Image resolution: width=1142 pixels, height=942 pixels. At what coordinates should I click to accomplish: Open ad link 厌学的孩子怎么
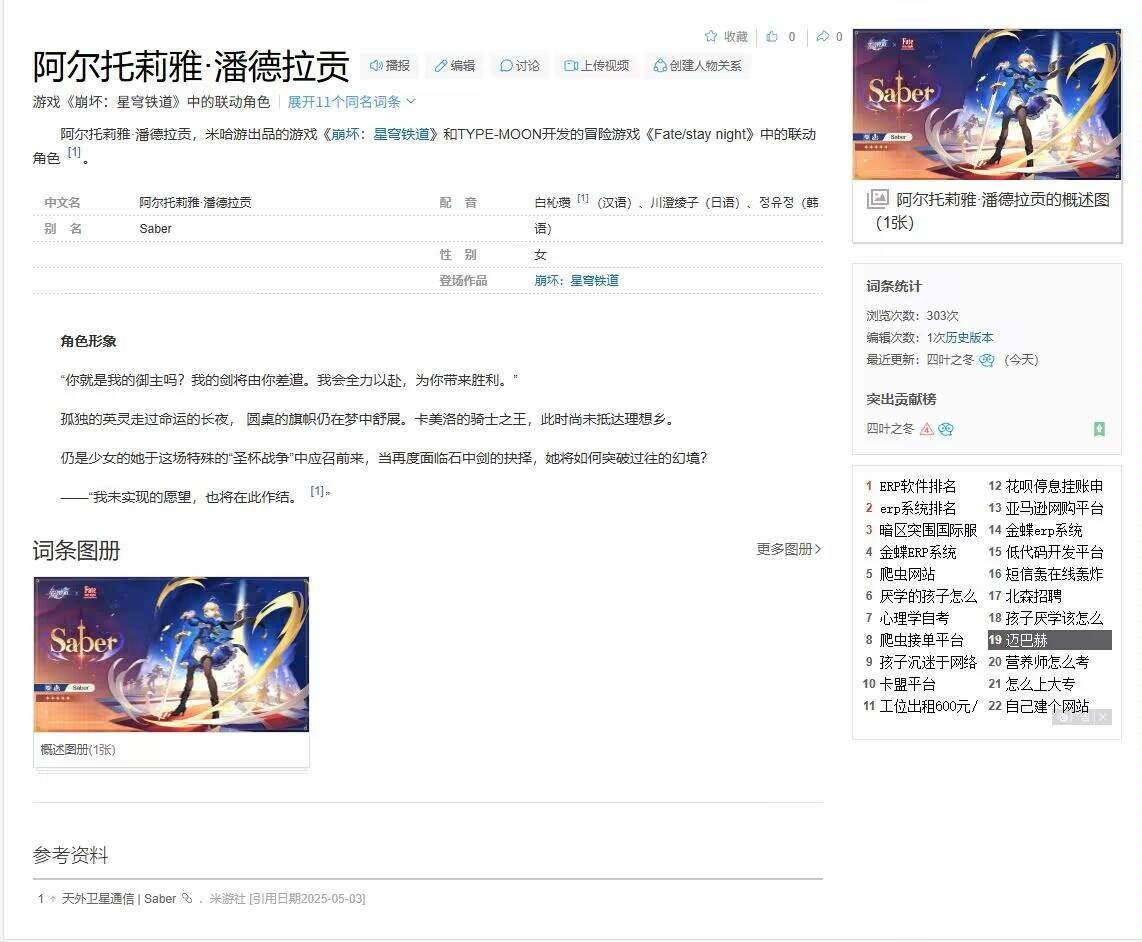click(x=928, y=596)
